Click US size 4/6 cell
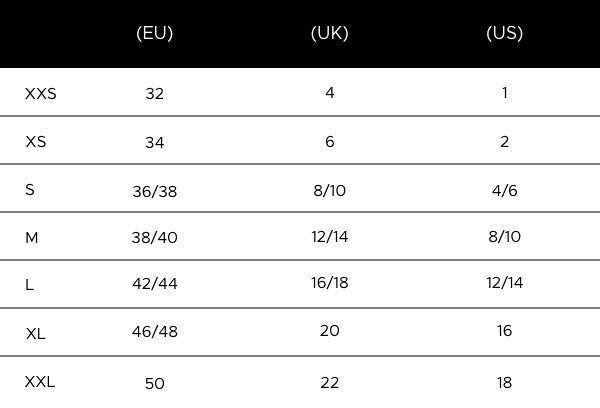This screenshot has width=600, height=408. 504,190
